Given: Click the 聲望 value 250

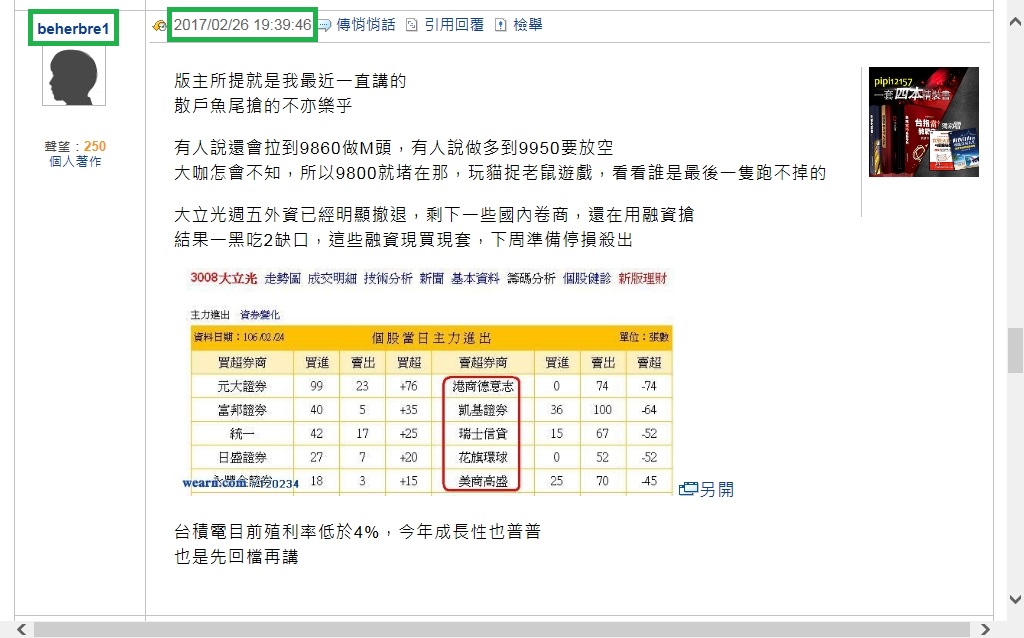Looking at the screenshot, I should 95,146.
